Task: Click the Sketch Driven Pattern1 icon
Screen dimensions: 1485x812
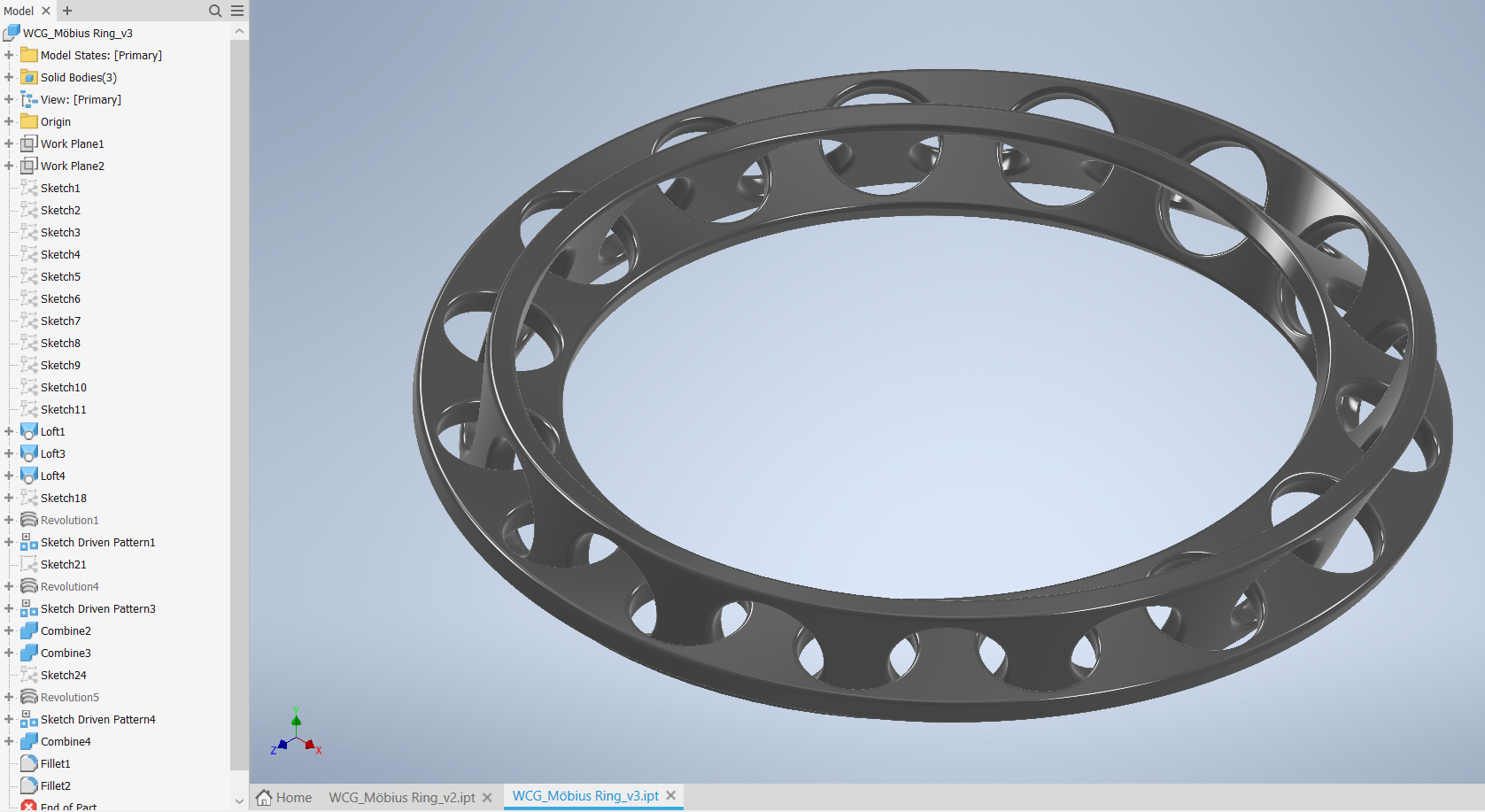Action: click(29, 542)
